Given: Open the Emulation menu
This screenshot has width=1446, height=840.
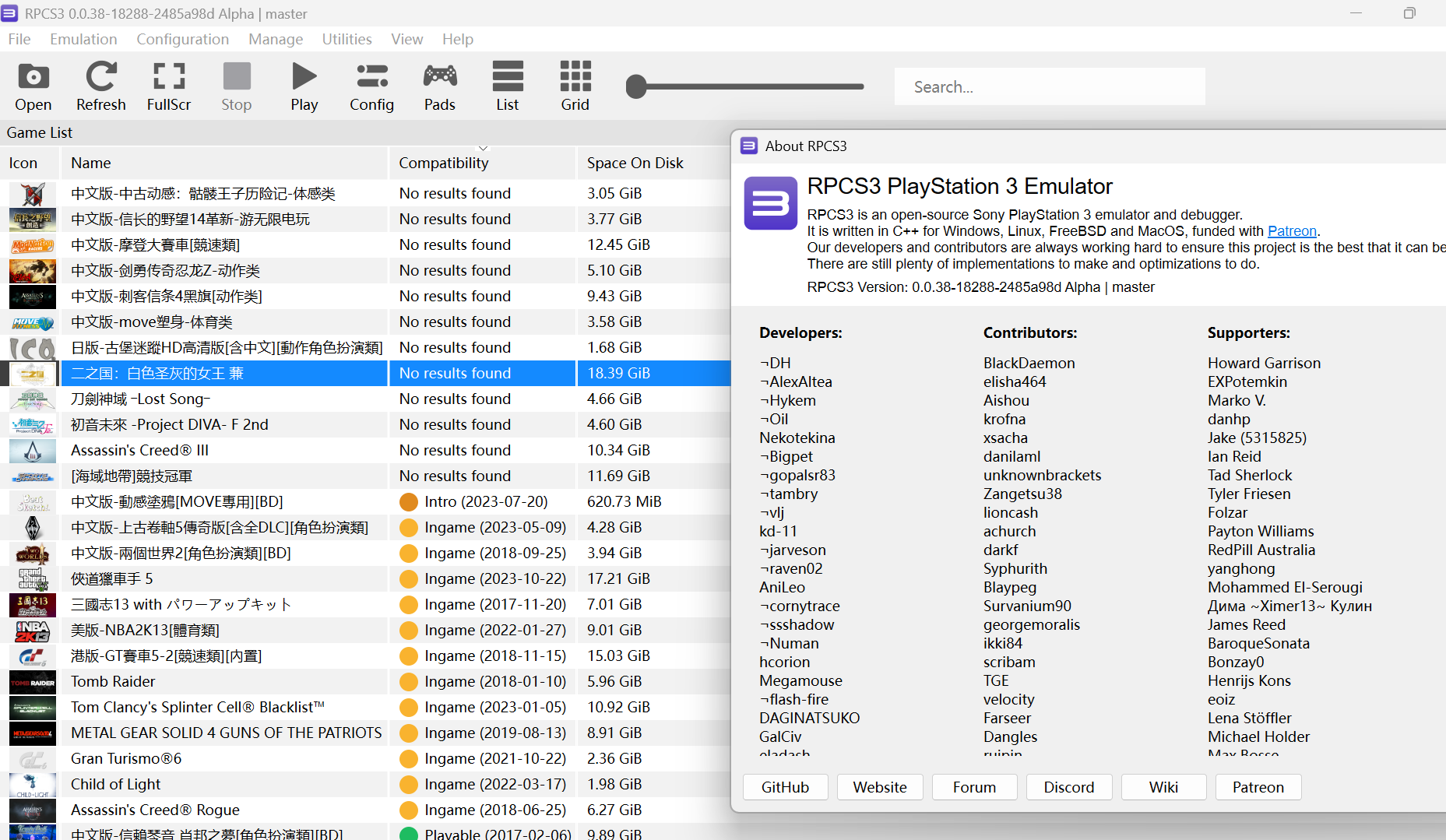Looking at the screenshot, I should coord(83,39).
